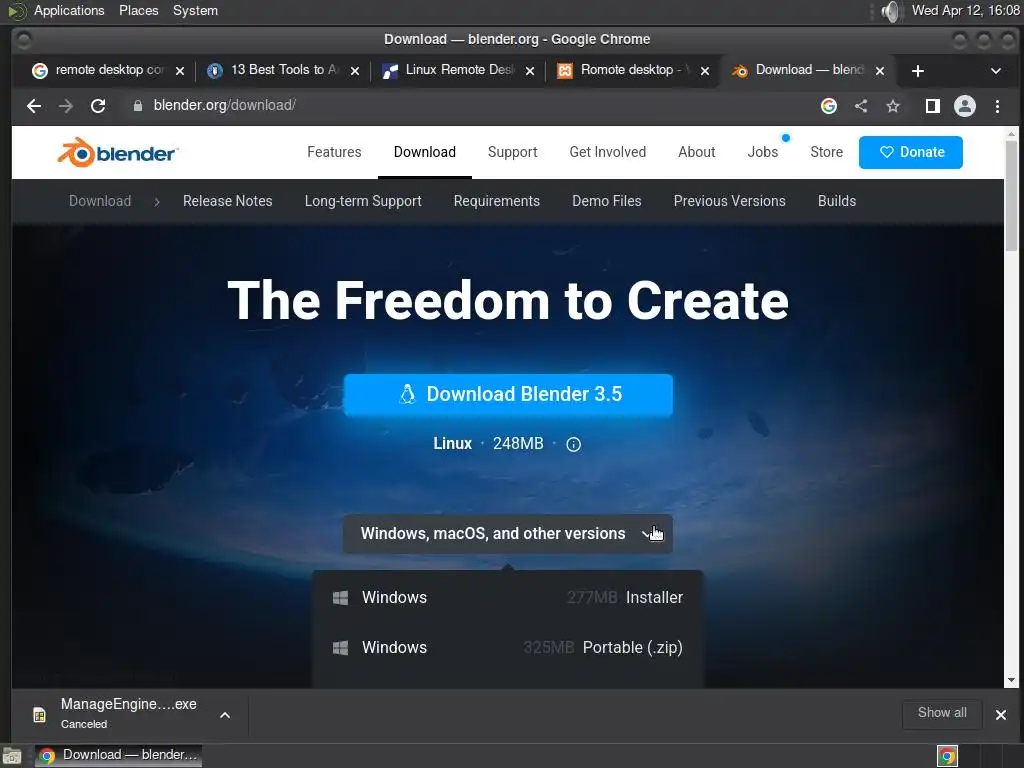Click the Donate button
This screenshot has height=768, width=1024.
coord(910,152)
